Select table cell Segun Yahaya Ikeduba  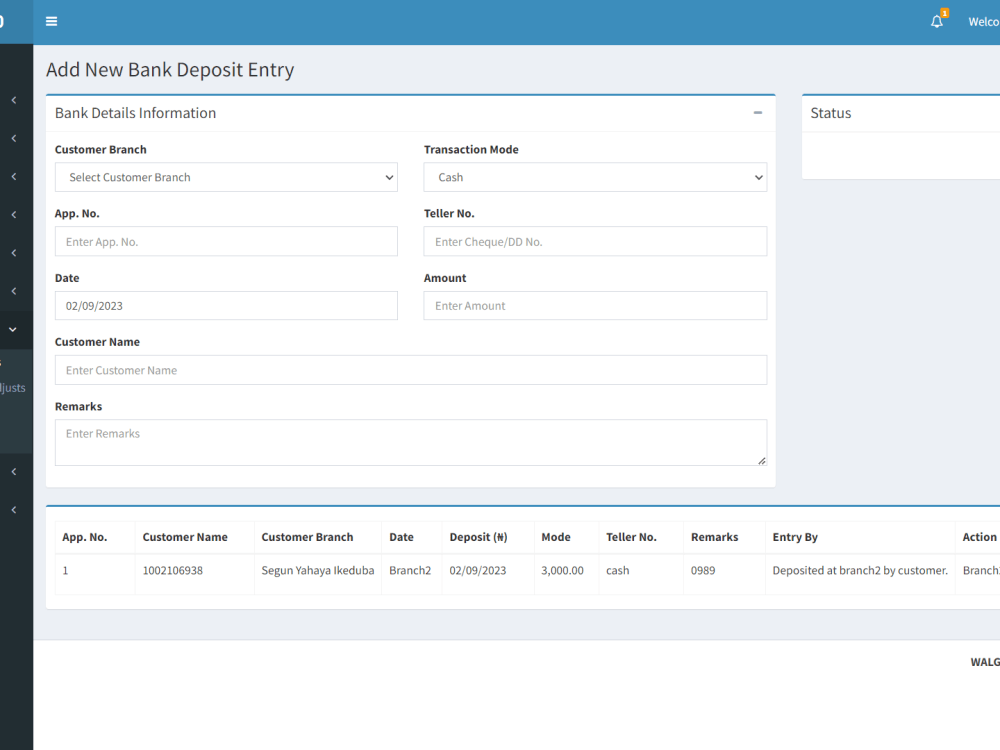pos(318,571)
